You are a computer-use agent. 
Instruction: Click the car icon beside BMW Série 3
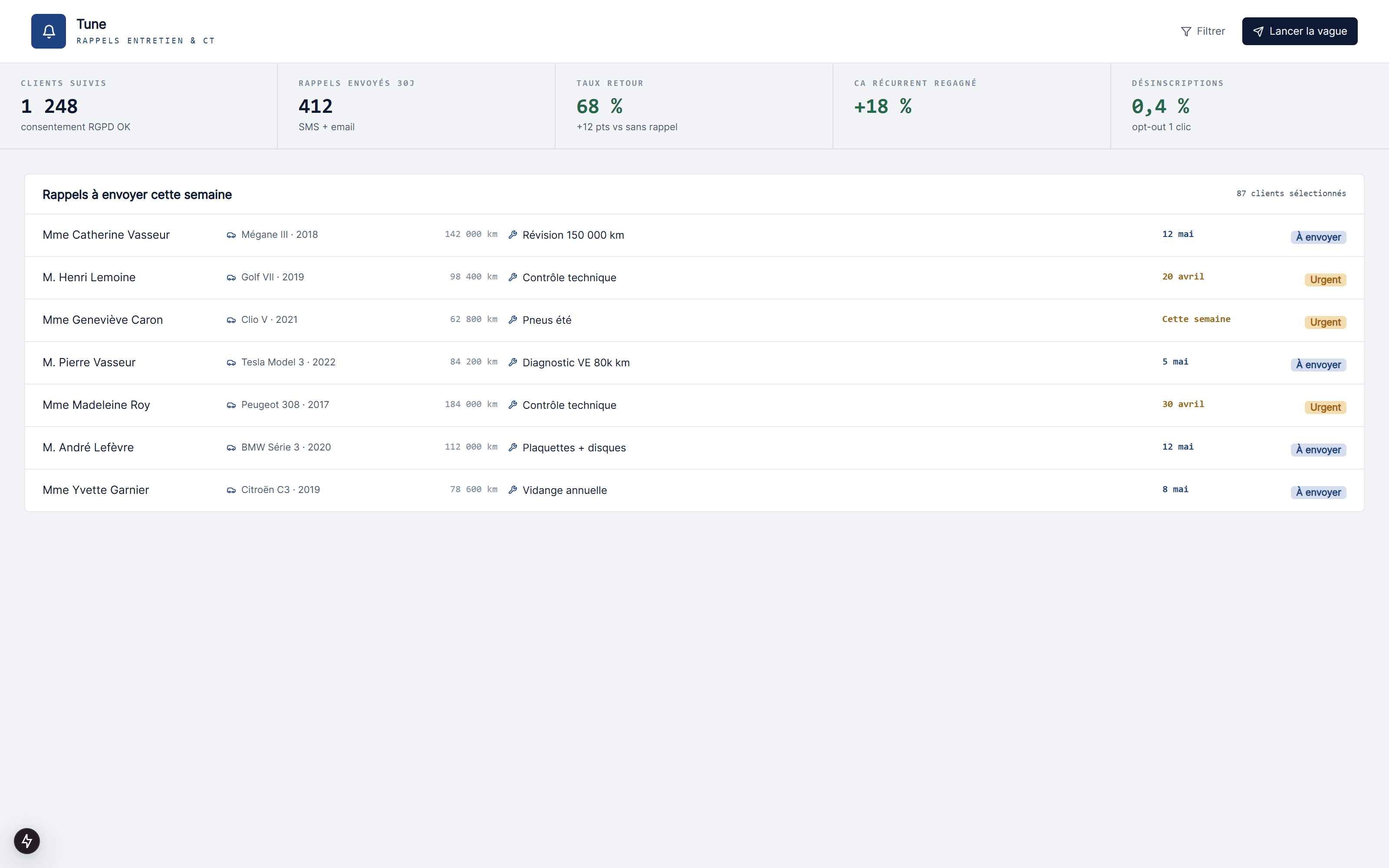pos(231,447)
